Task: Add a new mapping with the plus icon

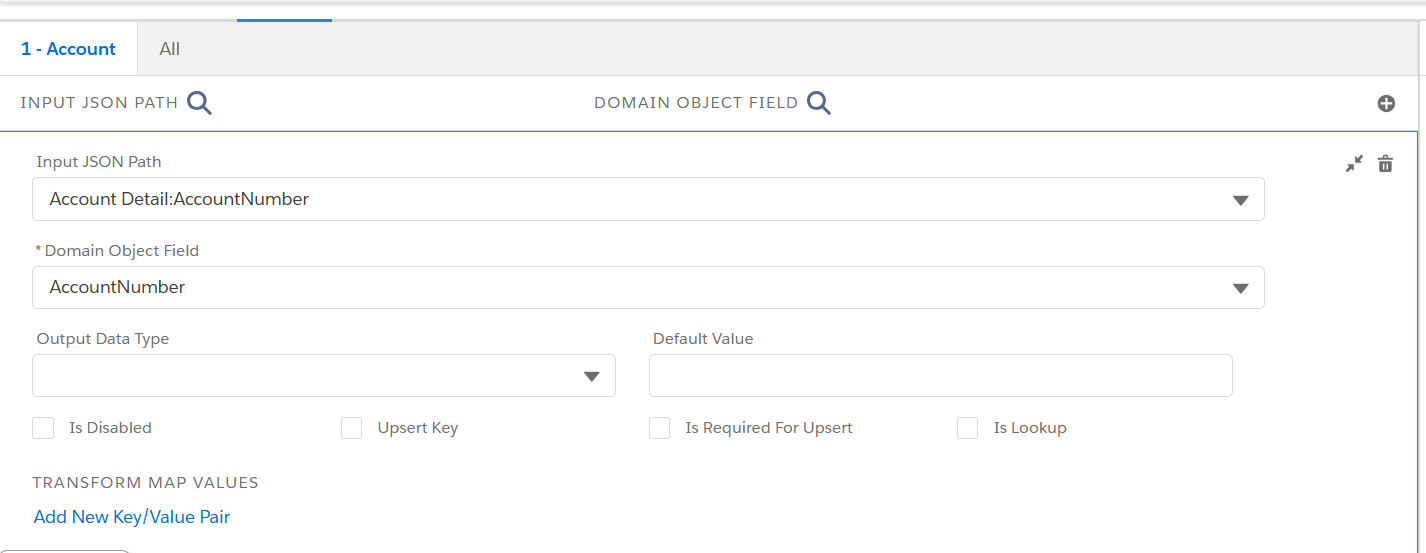Action: 1386,104
